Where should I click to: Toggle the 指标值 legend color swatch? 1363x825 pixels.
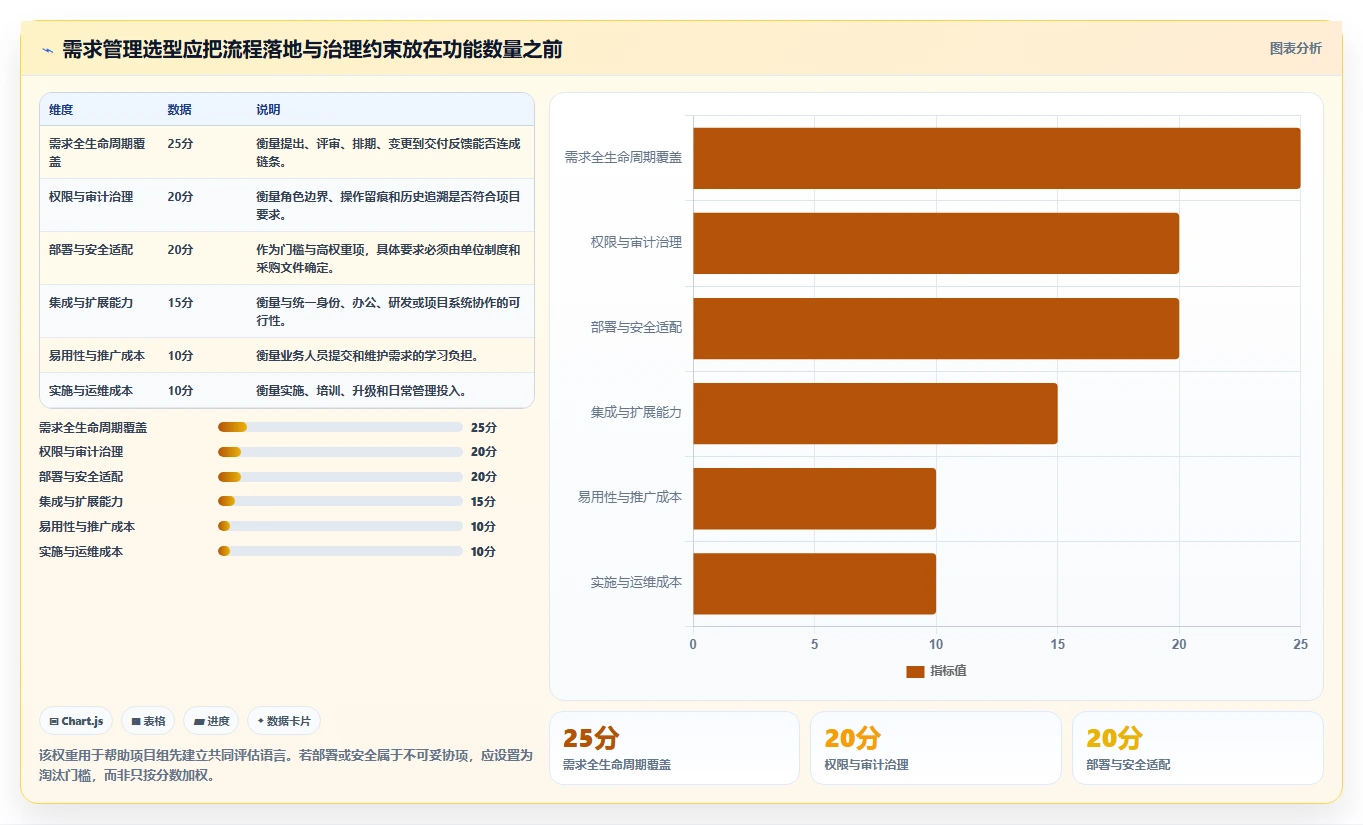pos(915,671)
